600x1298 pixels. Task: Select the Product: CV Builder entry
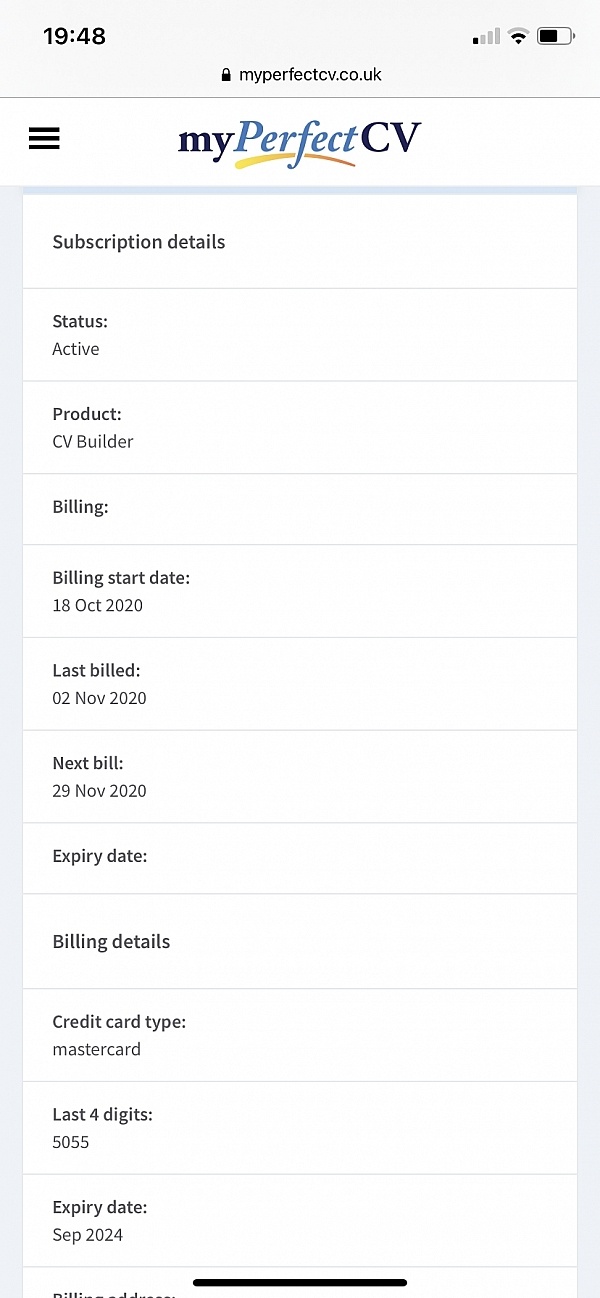coord(299,427)
